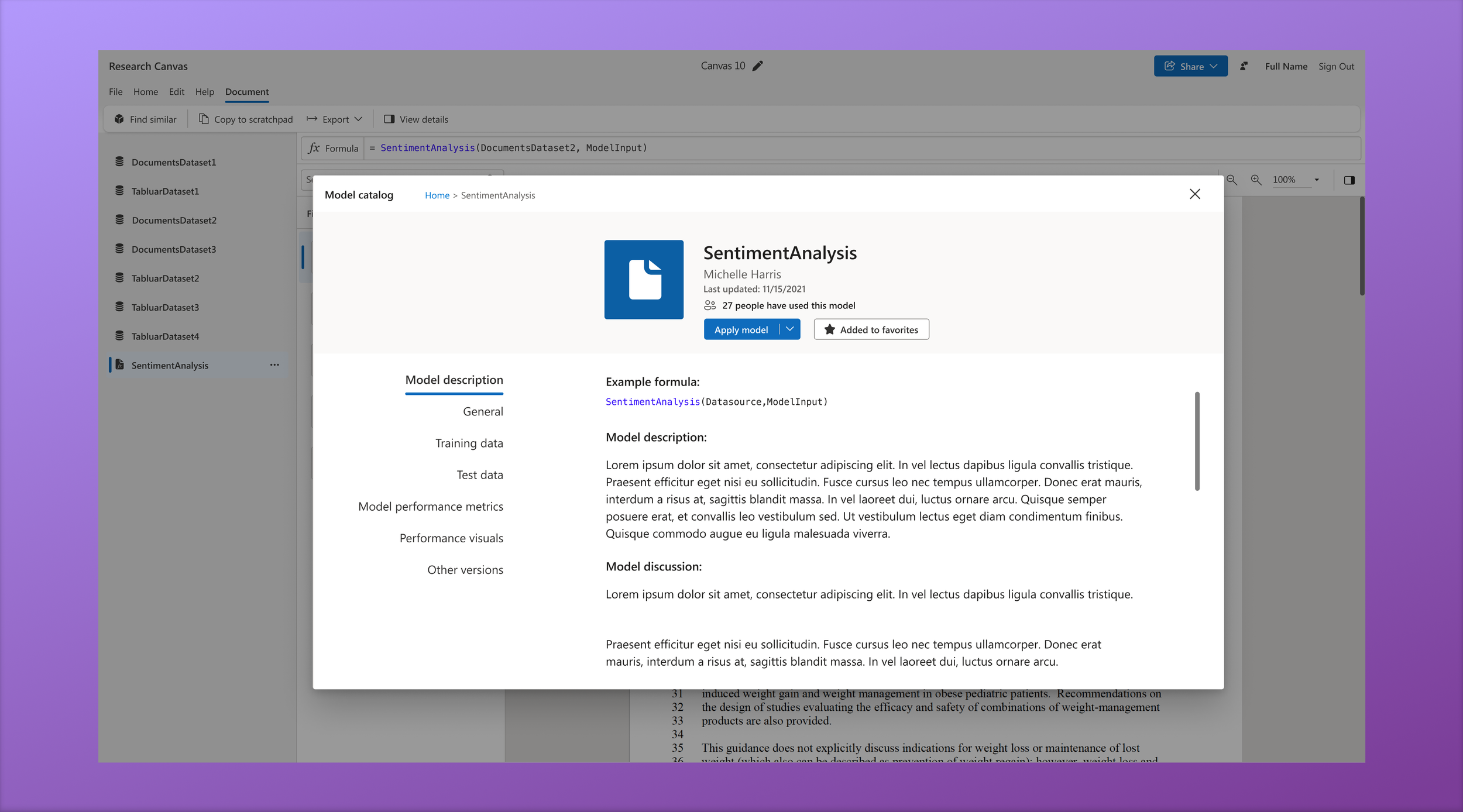The height and width of the screenshot is (812, 1463).
Task: Click the pencil icon next to Canvas 10
Action: [x=757, y=66]
